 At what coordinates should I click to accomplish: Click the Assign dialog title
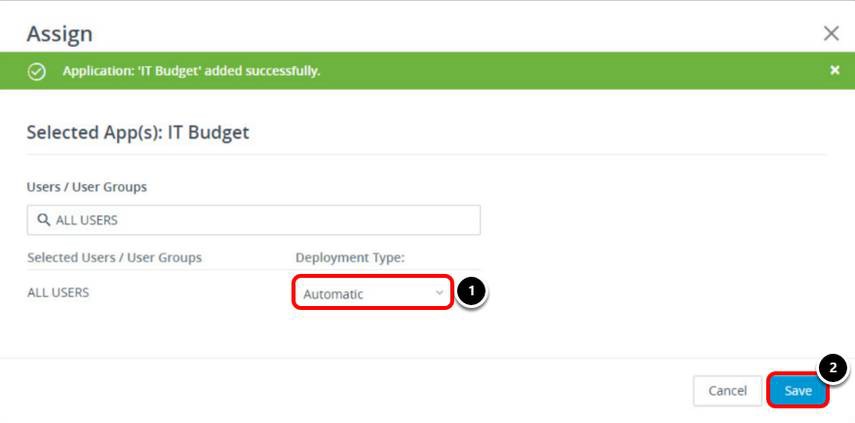click(59, 34)
